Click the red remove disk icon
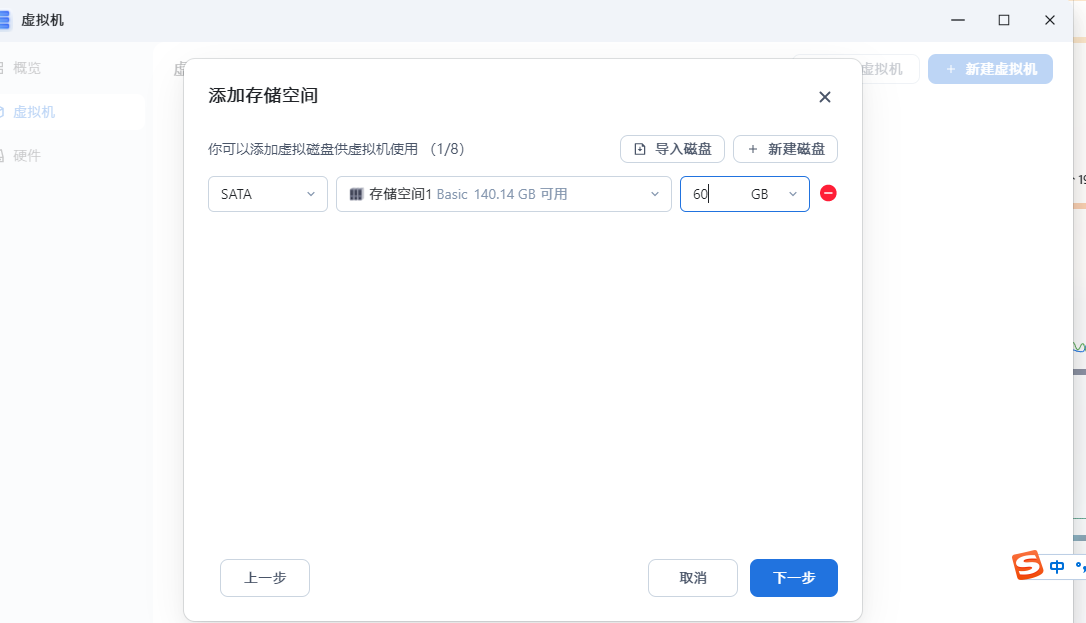The height and width of the screenshot is (623, 1086). coord(828,193)
